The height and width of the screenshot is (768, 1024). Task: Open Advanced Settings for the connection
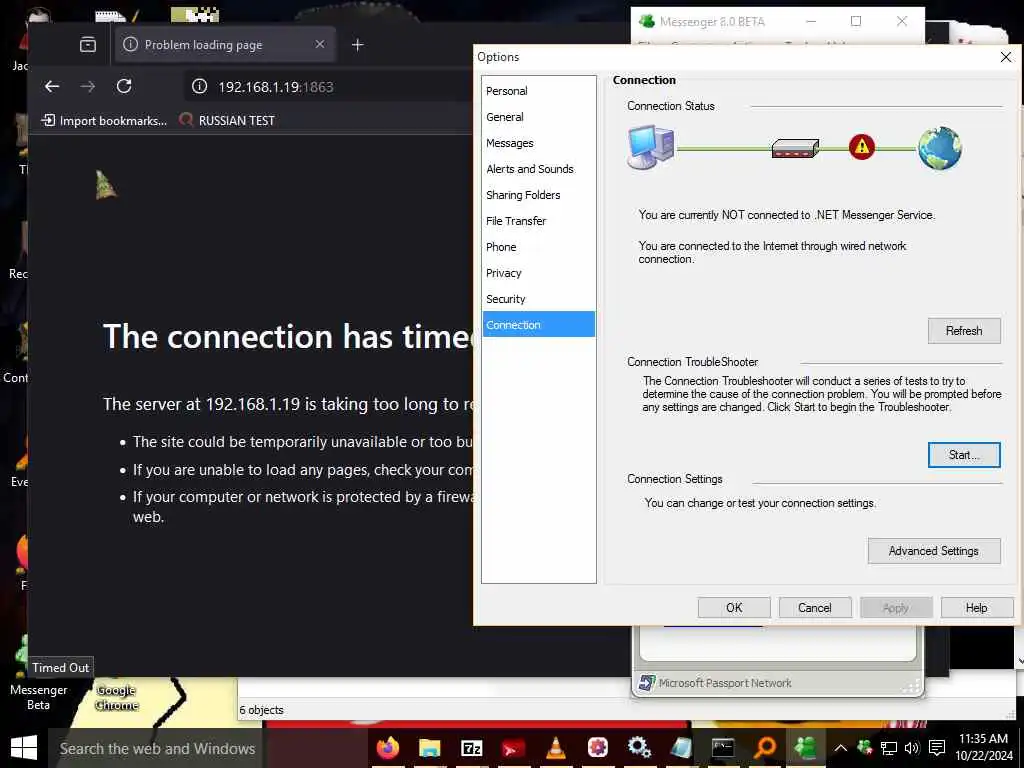tap(934, 551)
